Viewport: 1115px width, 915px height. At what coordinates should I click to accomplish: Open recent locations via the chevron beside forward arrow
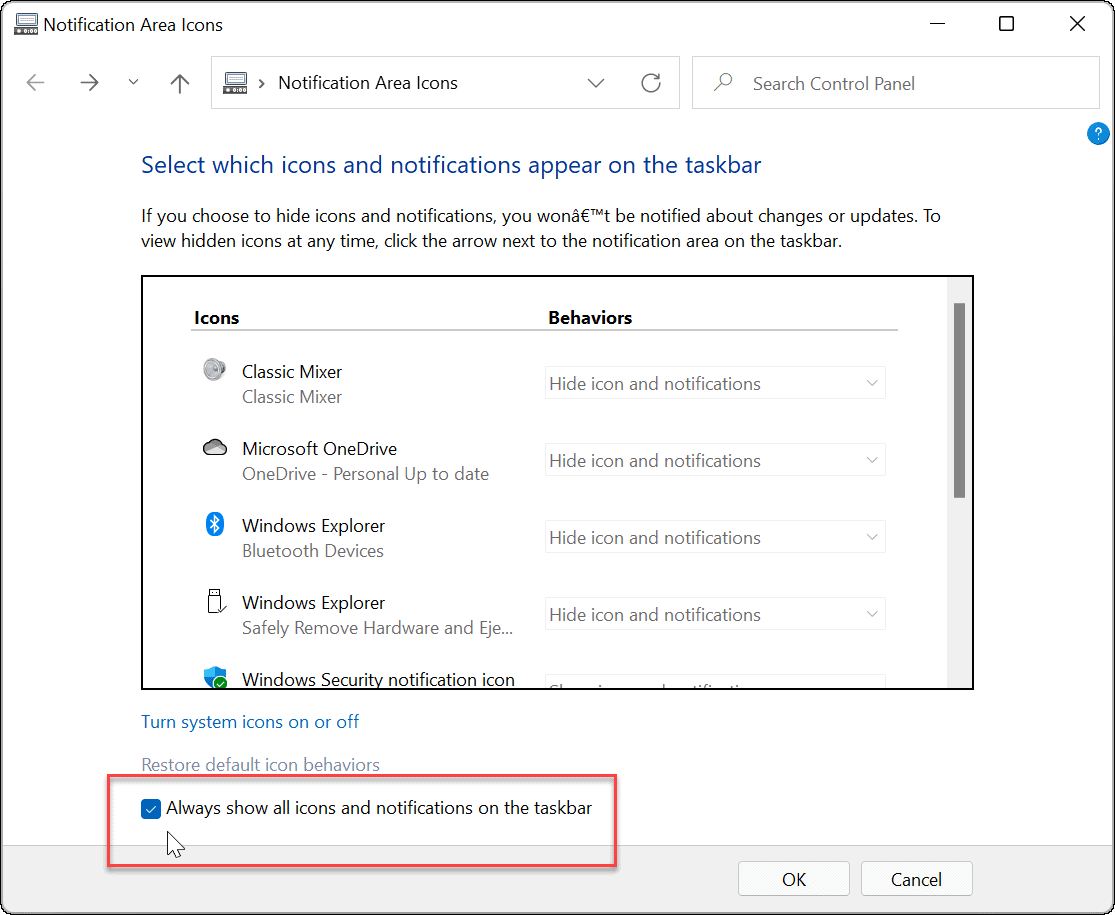pyautogui.click(x=133, y=83)
